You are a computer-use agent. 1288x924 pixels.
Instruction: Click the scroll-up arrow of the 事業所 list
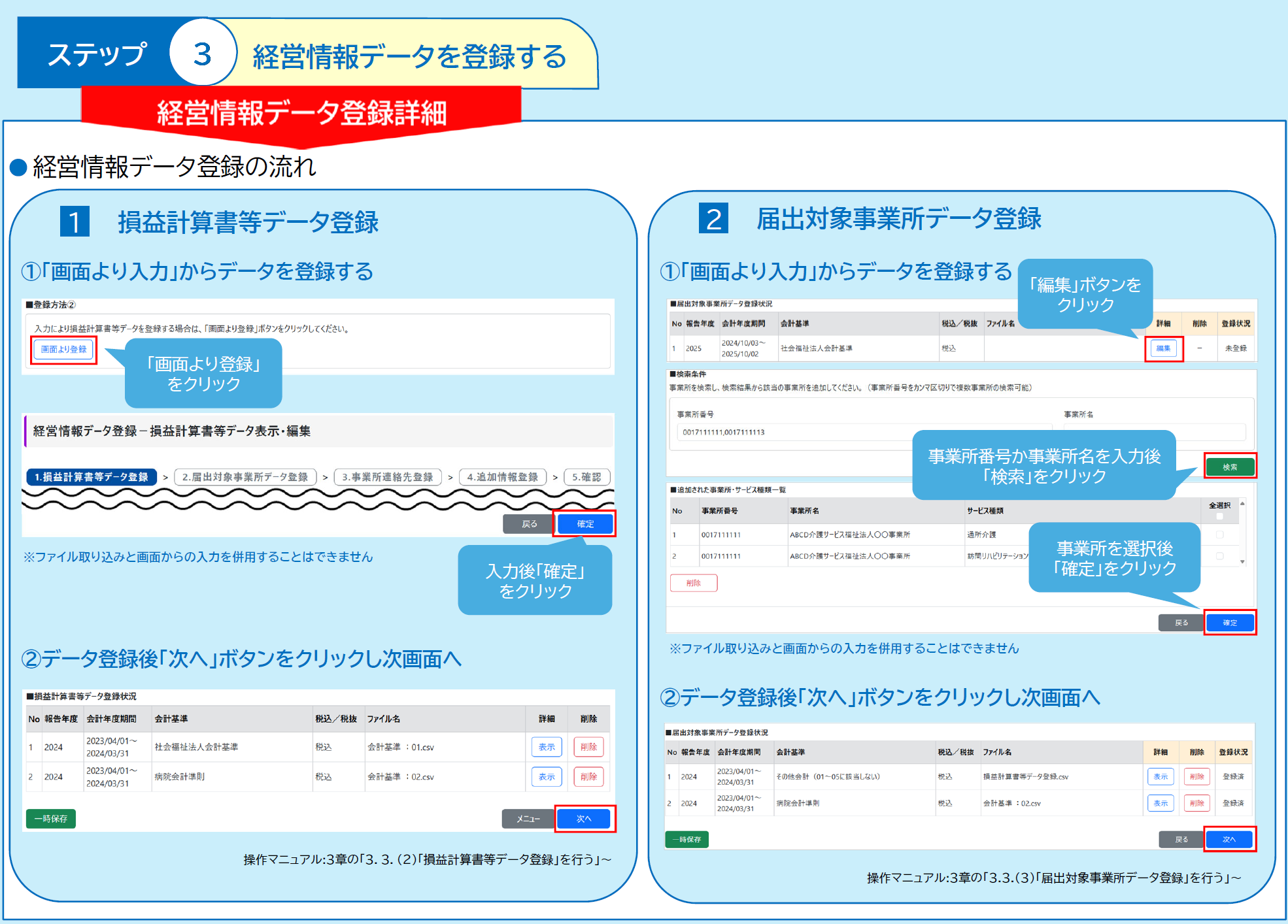1242,503
